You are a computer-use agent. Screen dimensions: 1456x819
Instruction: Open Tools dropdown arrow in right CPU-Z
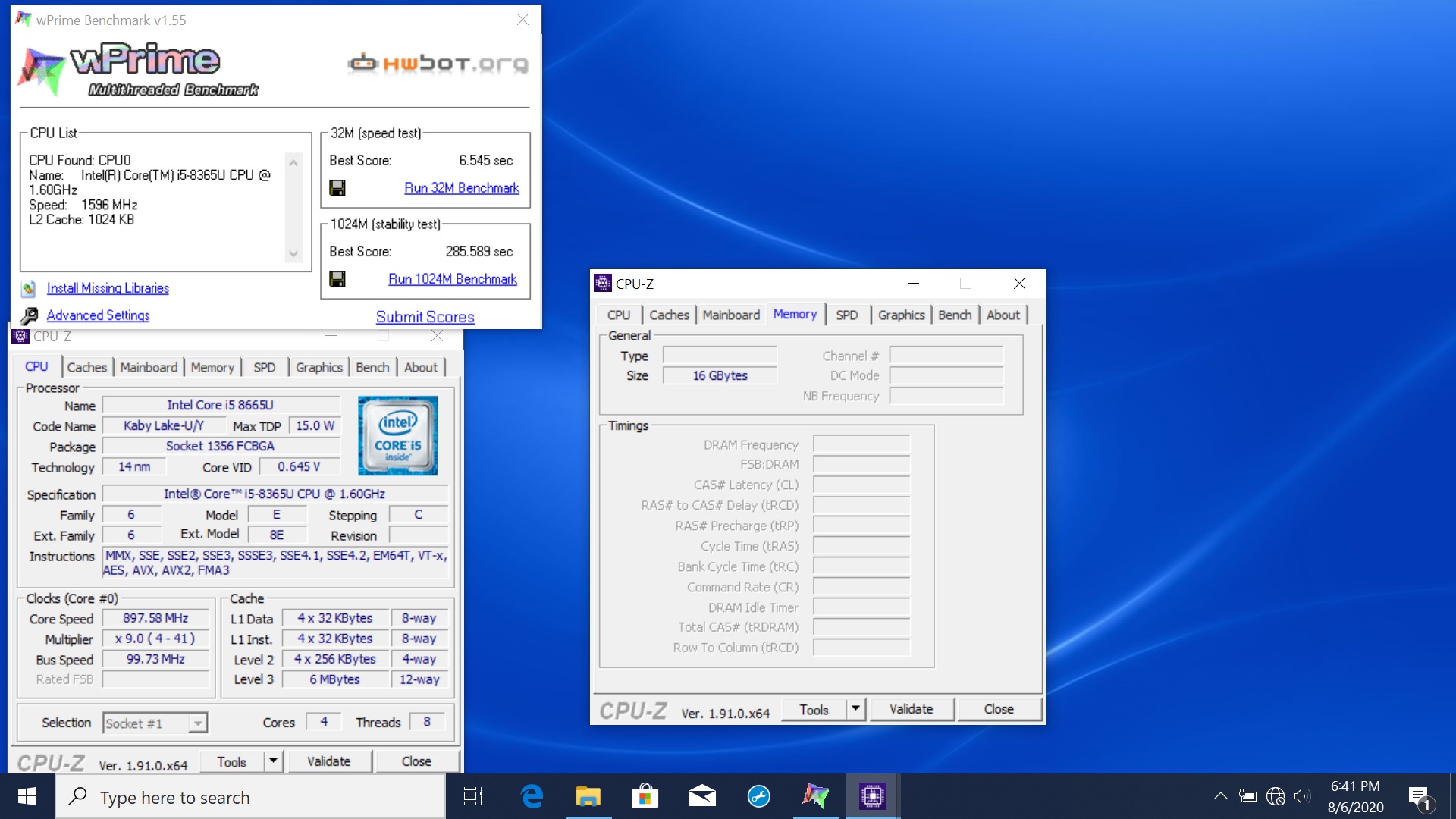point(855,708)
